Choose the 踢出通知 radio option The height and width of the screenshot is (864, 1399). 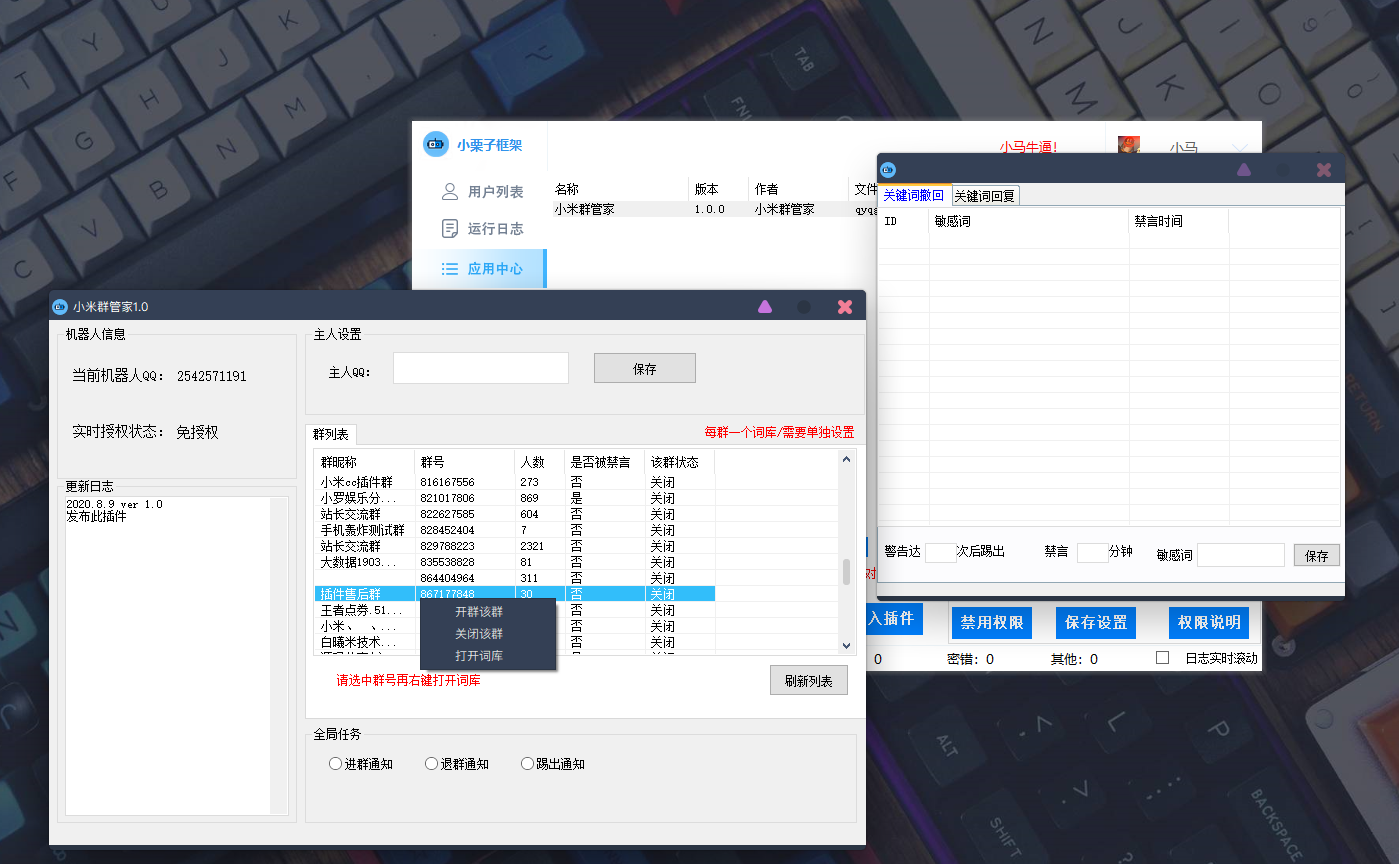click(528, 764)
